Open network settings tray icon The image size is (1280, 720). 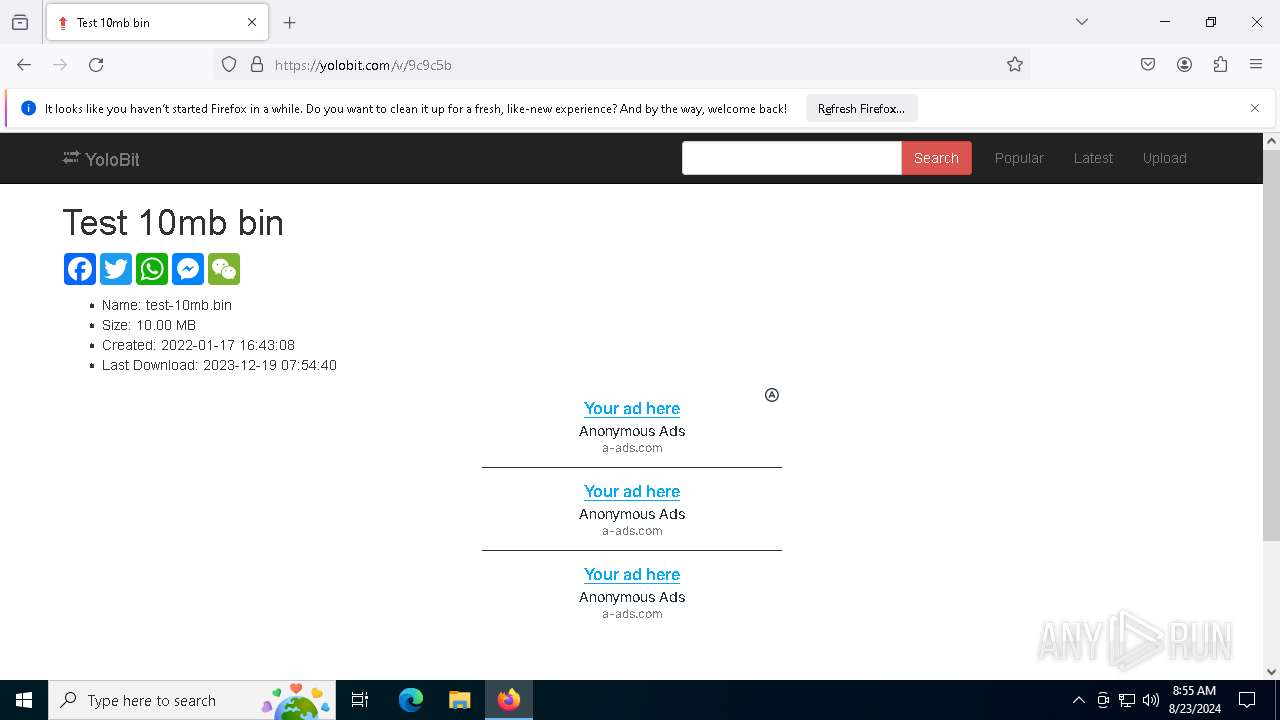point(1127,700)
